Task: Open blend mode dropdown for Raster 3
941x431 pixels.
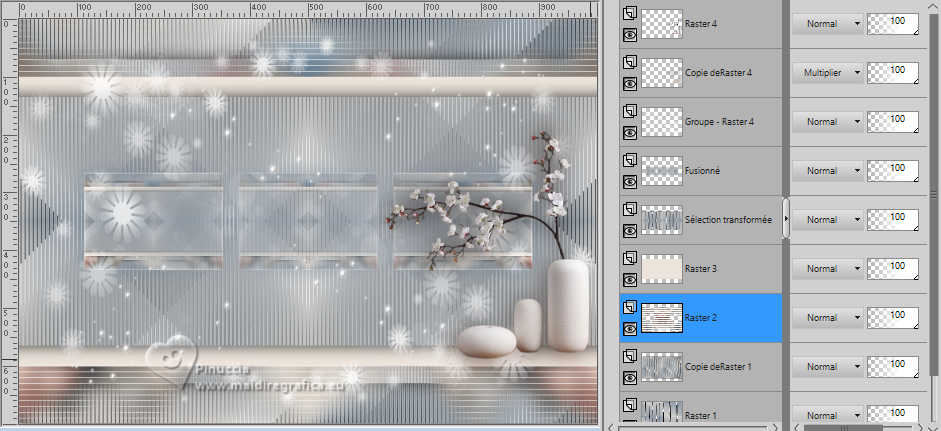Action: pos(827,269)
